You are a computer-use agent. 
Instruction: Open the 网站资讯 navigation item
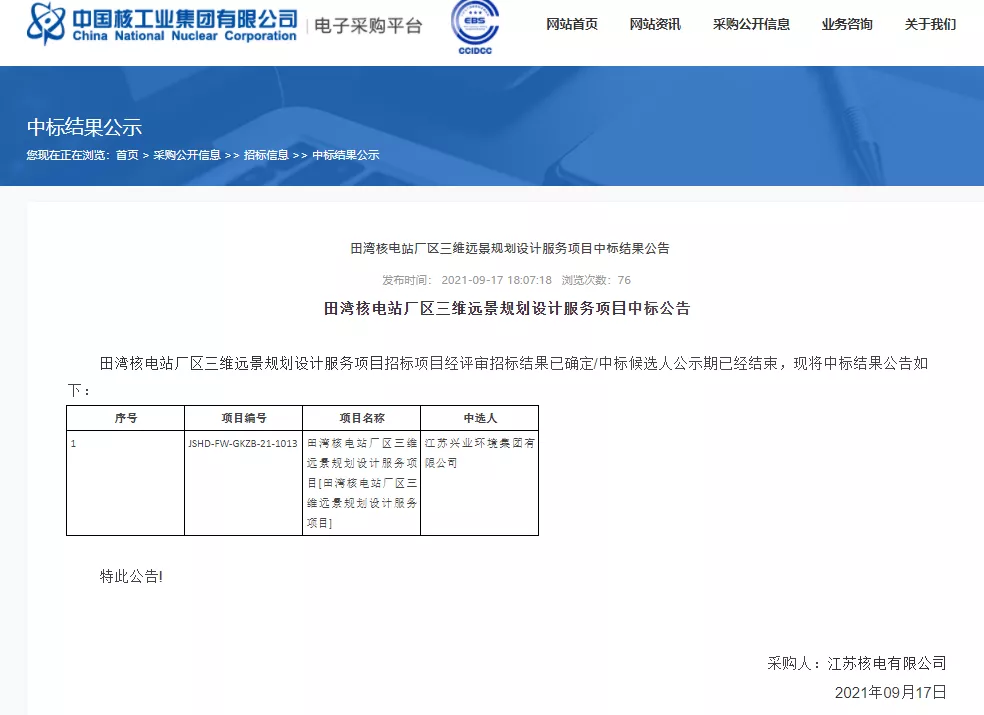[655, 25]
